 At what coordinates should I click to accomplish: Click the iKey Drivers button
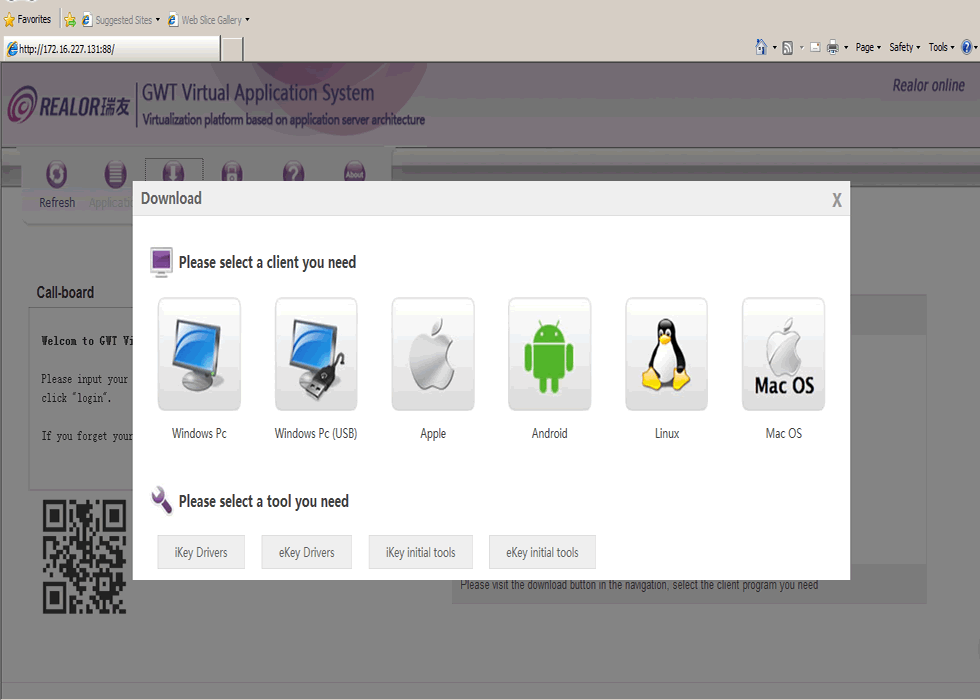tap(201, 552)
